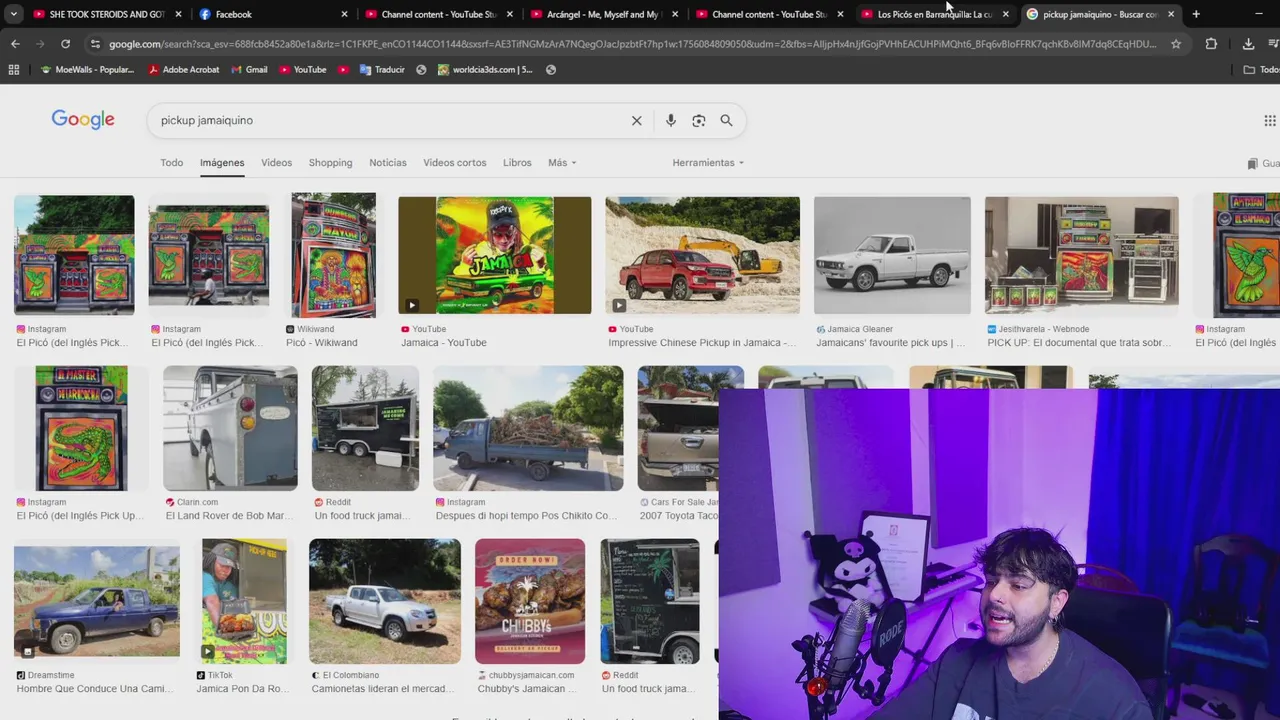
Task: Open the truck loaded with branches image
Action: pos(528,428)
